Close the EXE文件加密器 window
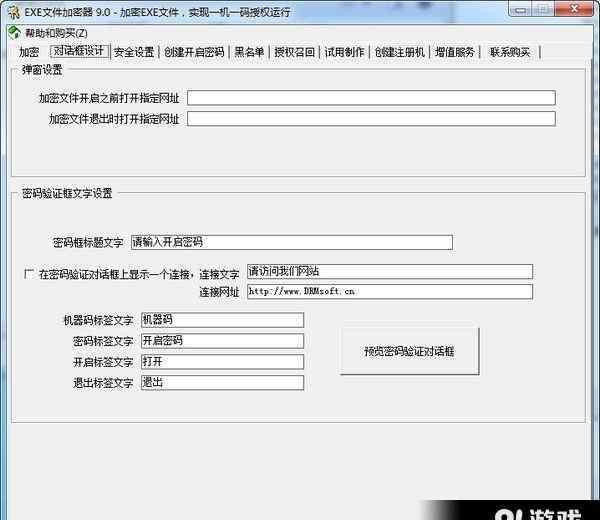The image size is (600, 520). click(x=574, y=9)
